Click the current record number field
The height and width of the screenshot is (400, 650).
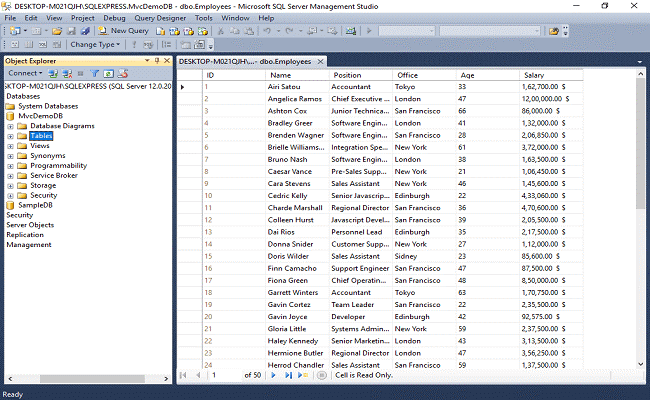pos(224,375)
